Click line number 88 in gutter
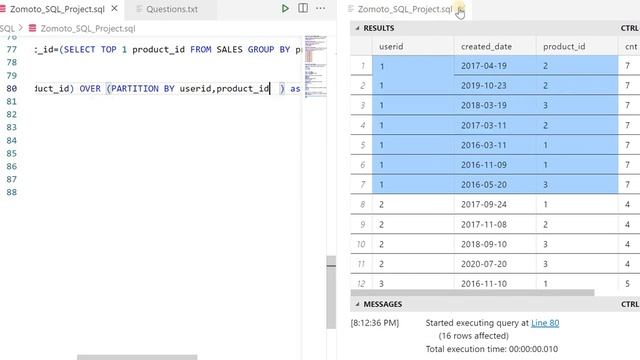This screenshot has width=640, height=360. [11, 192]
